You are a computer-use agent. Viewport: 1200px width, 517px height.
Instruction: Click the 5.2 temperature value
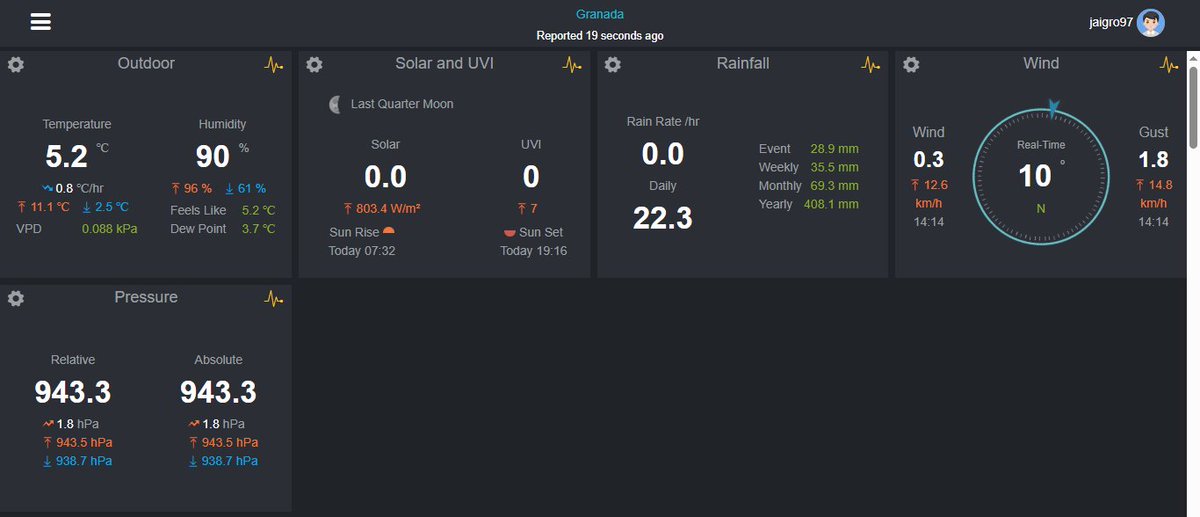click(x=68, y=156)
